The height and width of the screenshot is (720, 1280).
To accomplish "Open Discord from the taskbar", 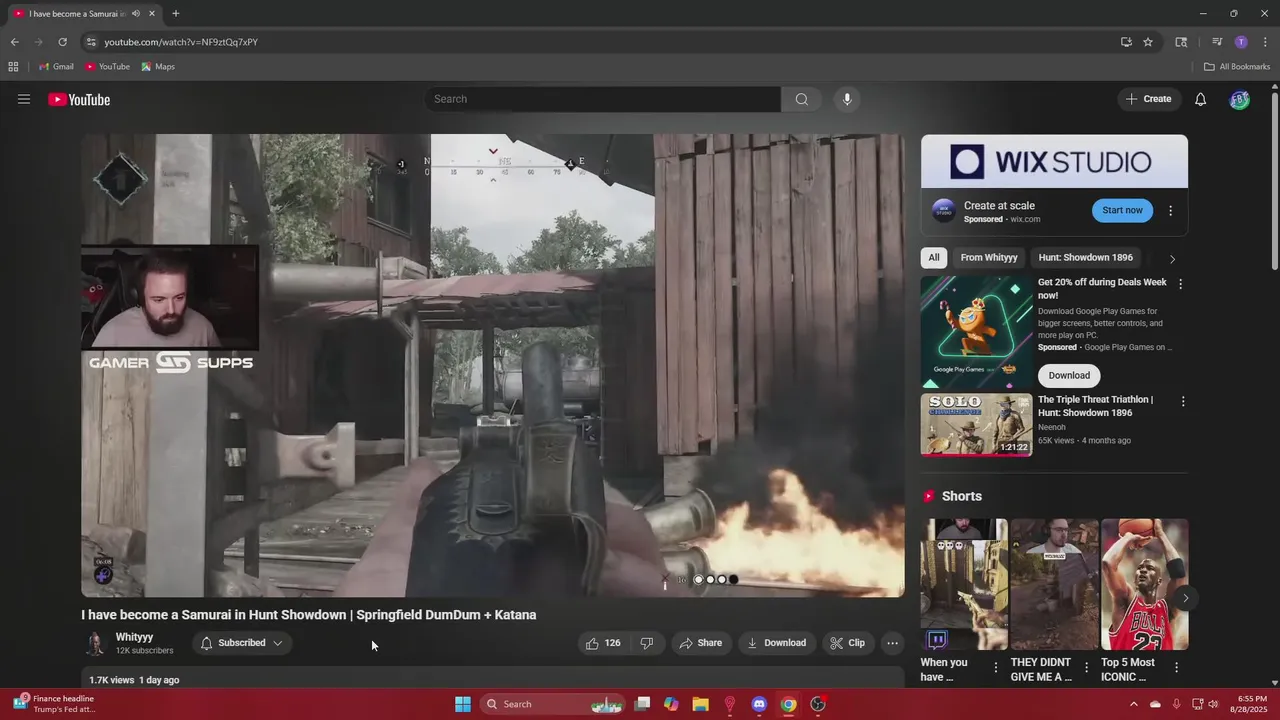I will coord(759,704).
